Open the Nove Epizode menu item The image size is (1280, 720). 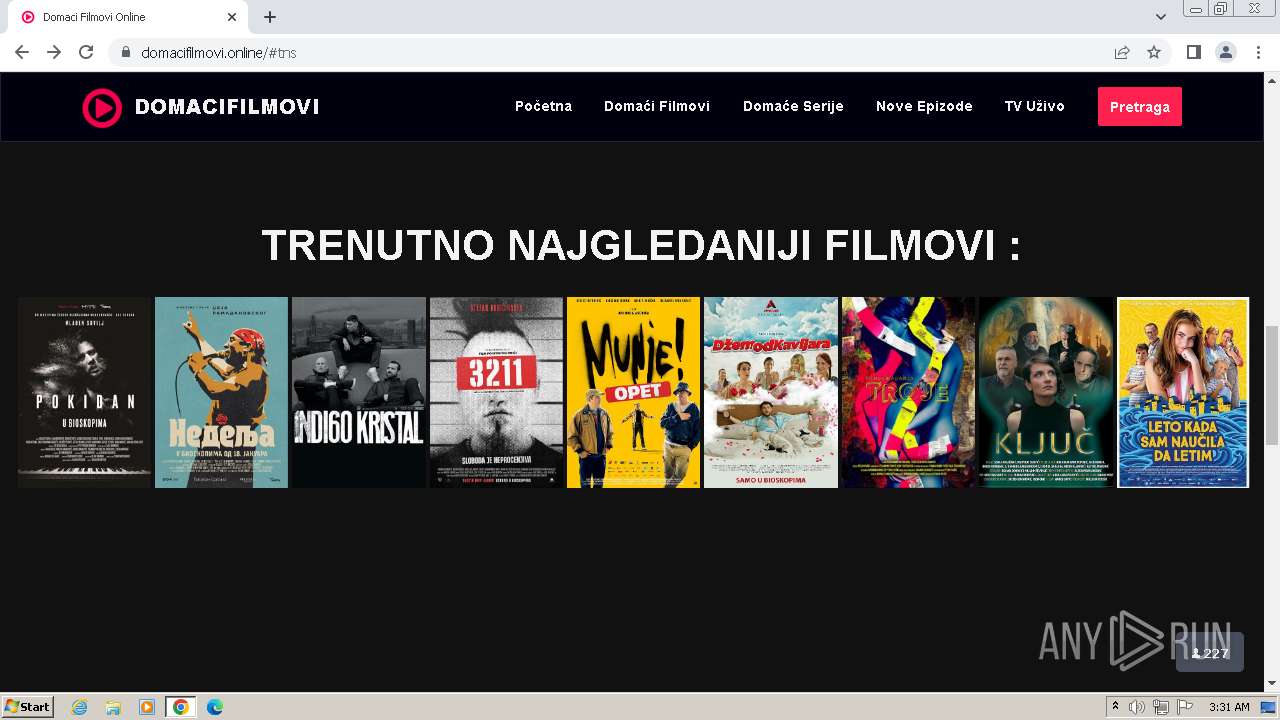[x=924, y=106]
